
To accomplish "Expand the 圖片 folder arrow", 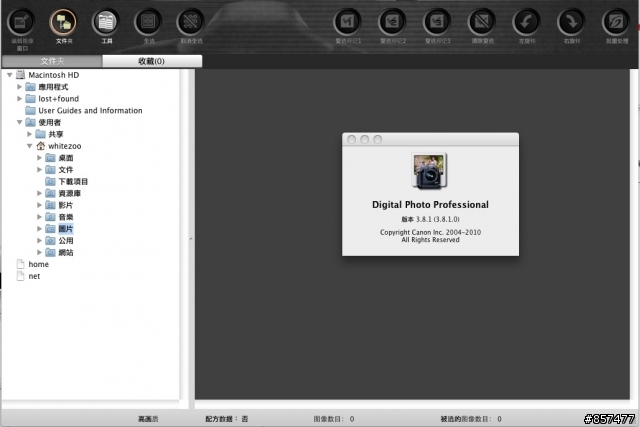I will tap(39, 229).
